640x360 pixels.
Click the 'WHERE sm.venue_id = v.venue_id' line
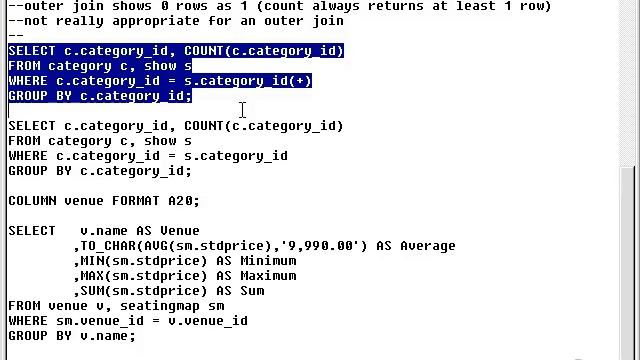tap(128, 321)
